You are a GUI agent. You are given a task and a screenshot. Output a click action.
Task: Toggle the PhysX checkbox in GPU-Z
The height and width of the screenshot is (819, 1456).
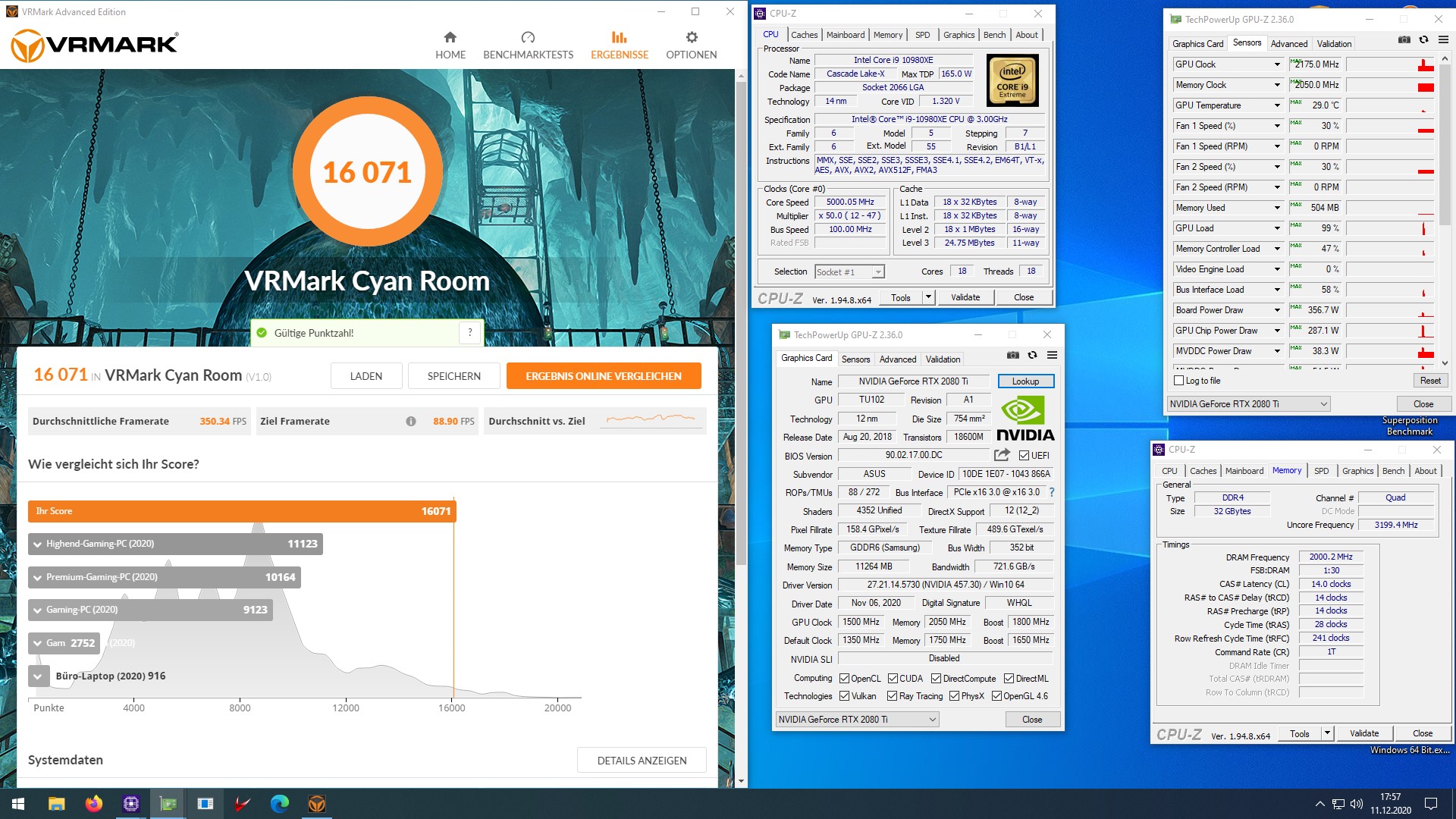[x=954, y=696]
